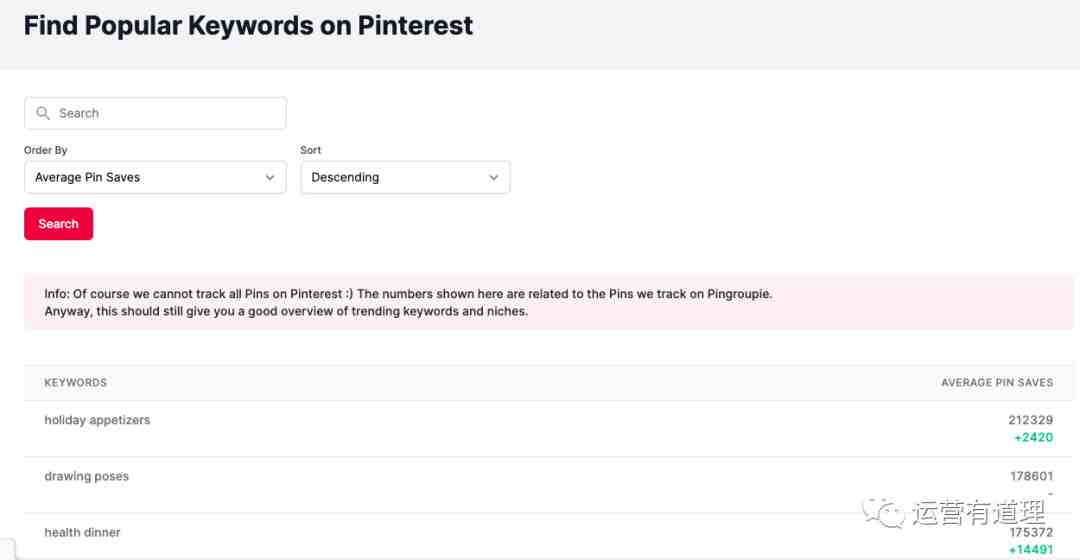
Task: Click the red Search button
Action: click(59, 224)
